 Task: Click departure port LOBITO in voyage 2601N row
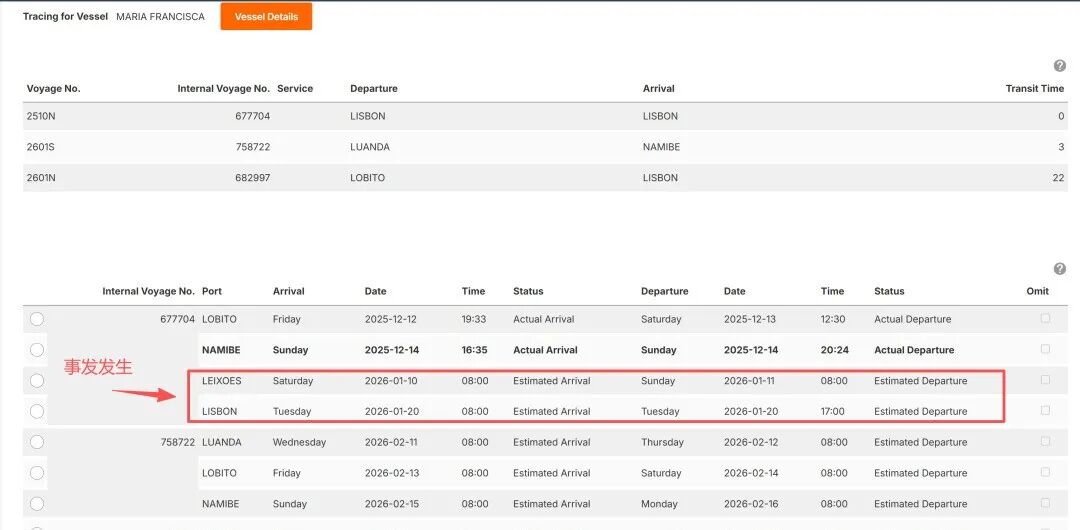368,178
